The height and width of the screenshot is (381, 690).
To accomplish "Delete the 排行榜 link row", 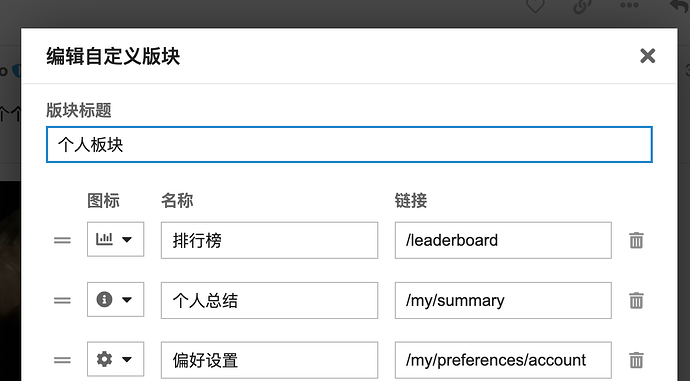I will (x=636, y=241).
